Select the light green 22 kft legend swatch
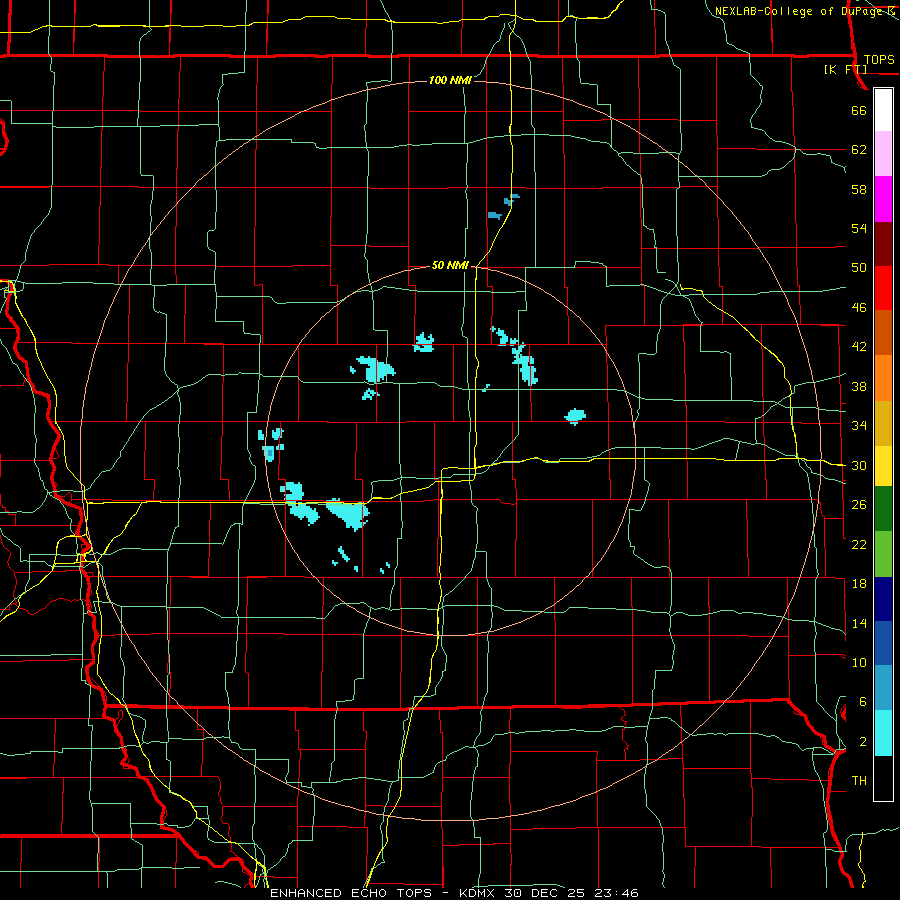This screenshot has height=900, width=900. [883, 554]
